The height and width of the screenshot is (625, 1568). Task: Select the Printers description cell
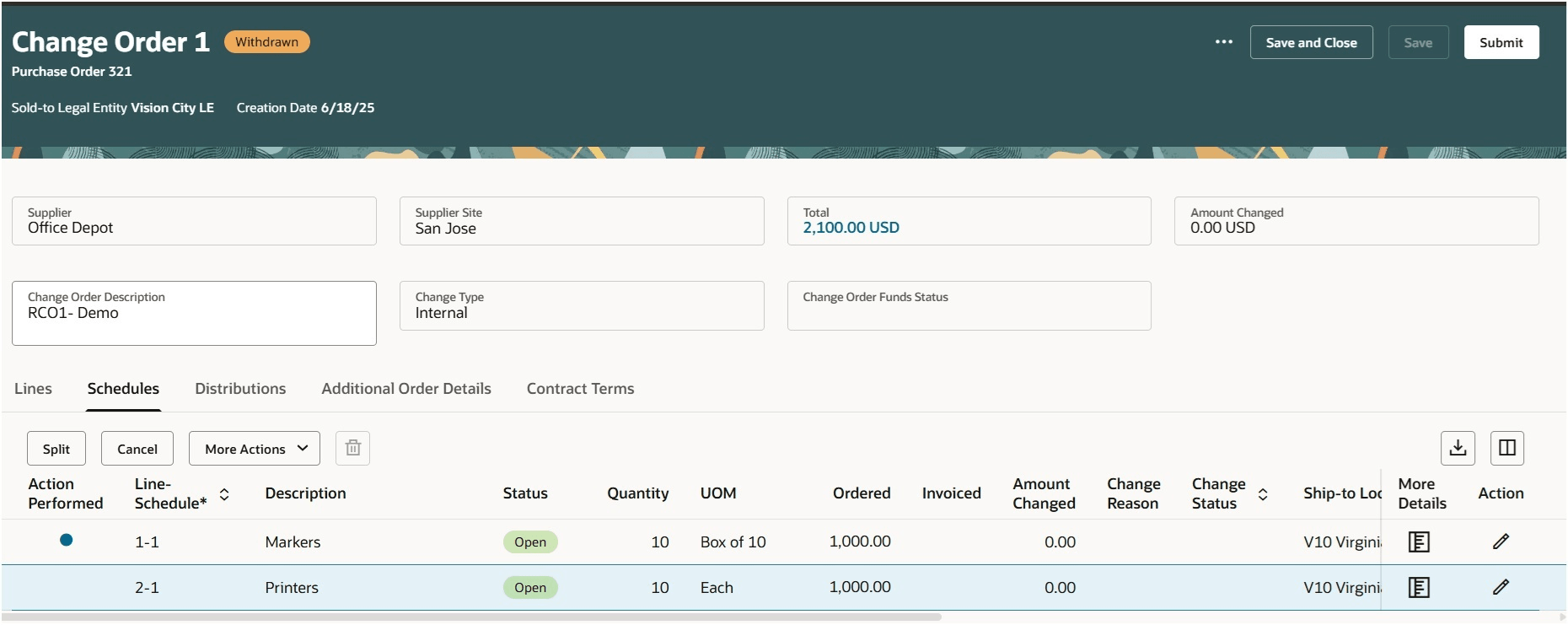pos(292,588)
